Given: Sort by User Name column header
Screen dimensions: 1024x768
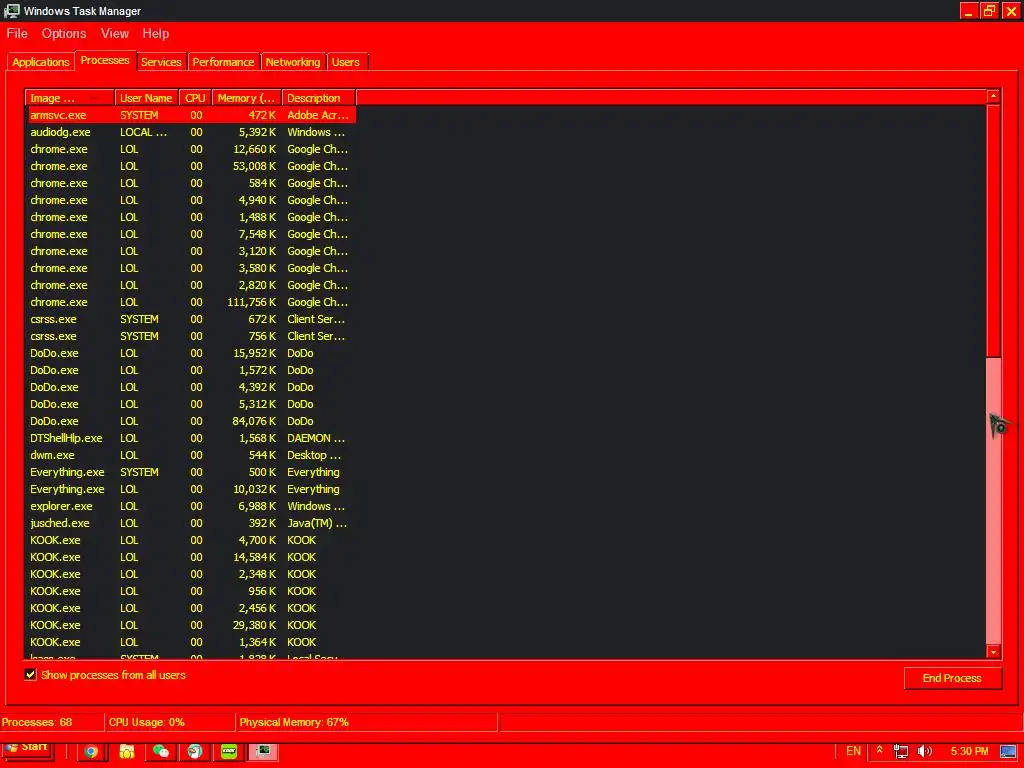Looking at the screenshot, I should coord(146,98).
